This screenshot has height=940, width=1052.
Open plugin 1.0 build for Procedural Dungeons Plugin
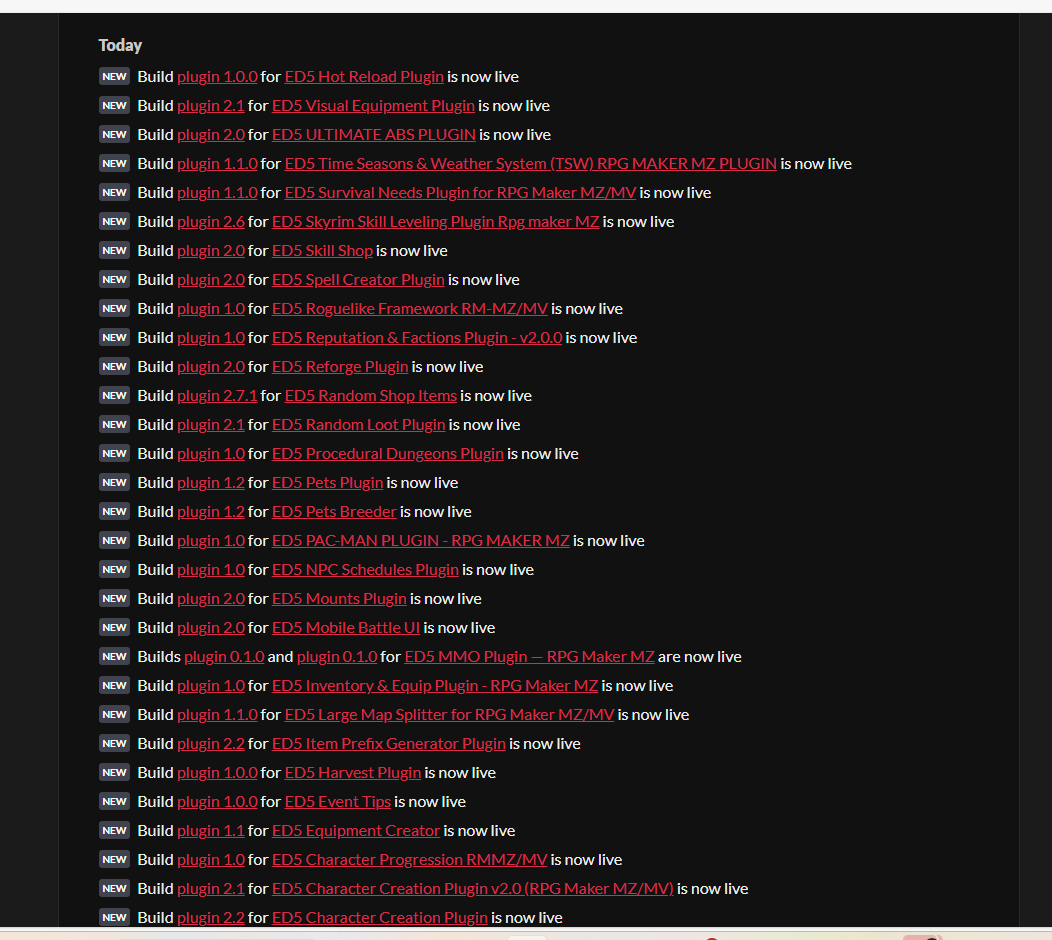click(211, 453)
